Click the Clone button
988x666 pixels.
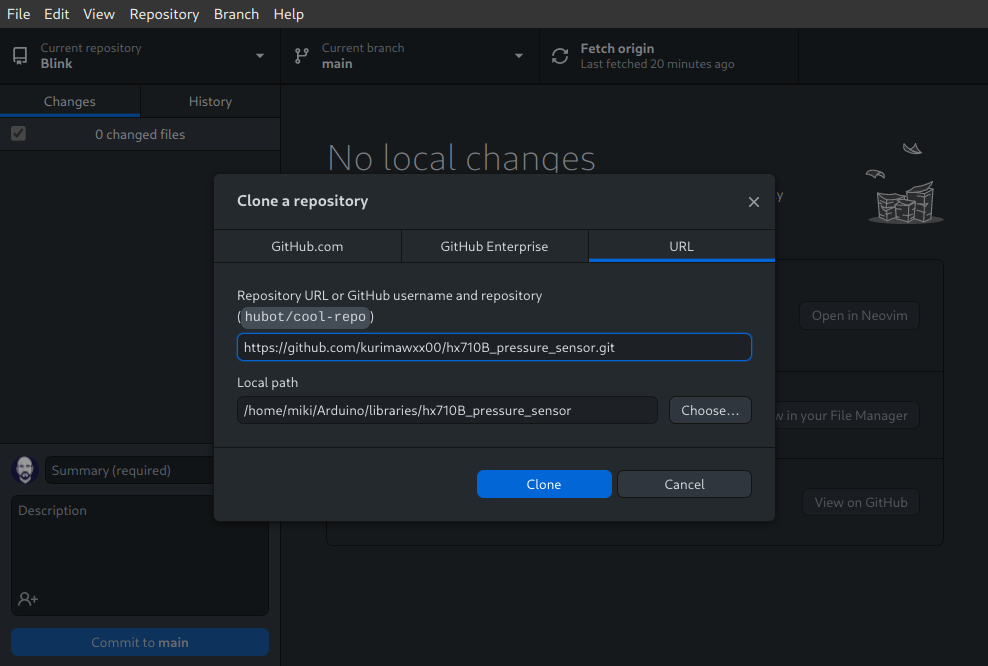click(x=544, y=484)
